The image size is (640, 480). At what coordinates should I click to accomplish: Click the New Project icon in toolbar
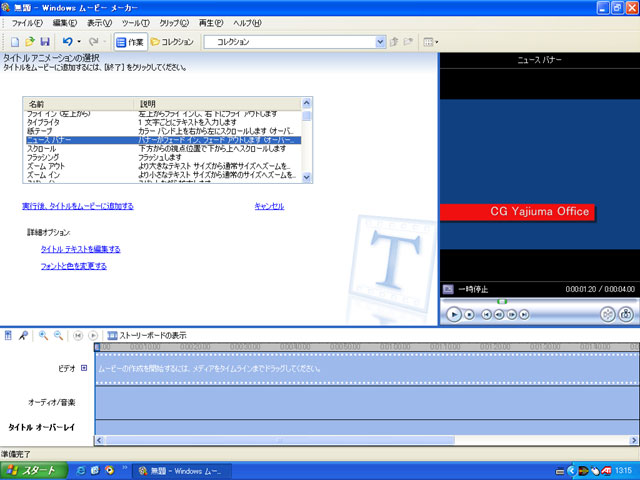click(15, 42)
